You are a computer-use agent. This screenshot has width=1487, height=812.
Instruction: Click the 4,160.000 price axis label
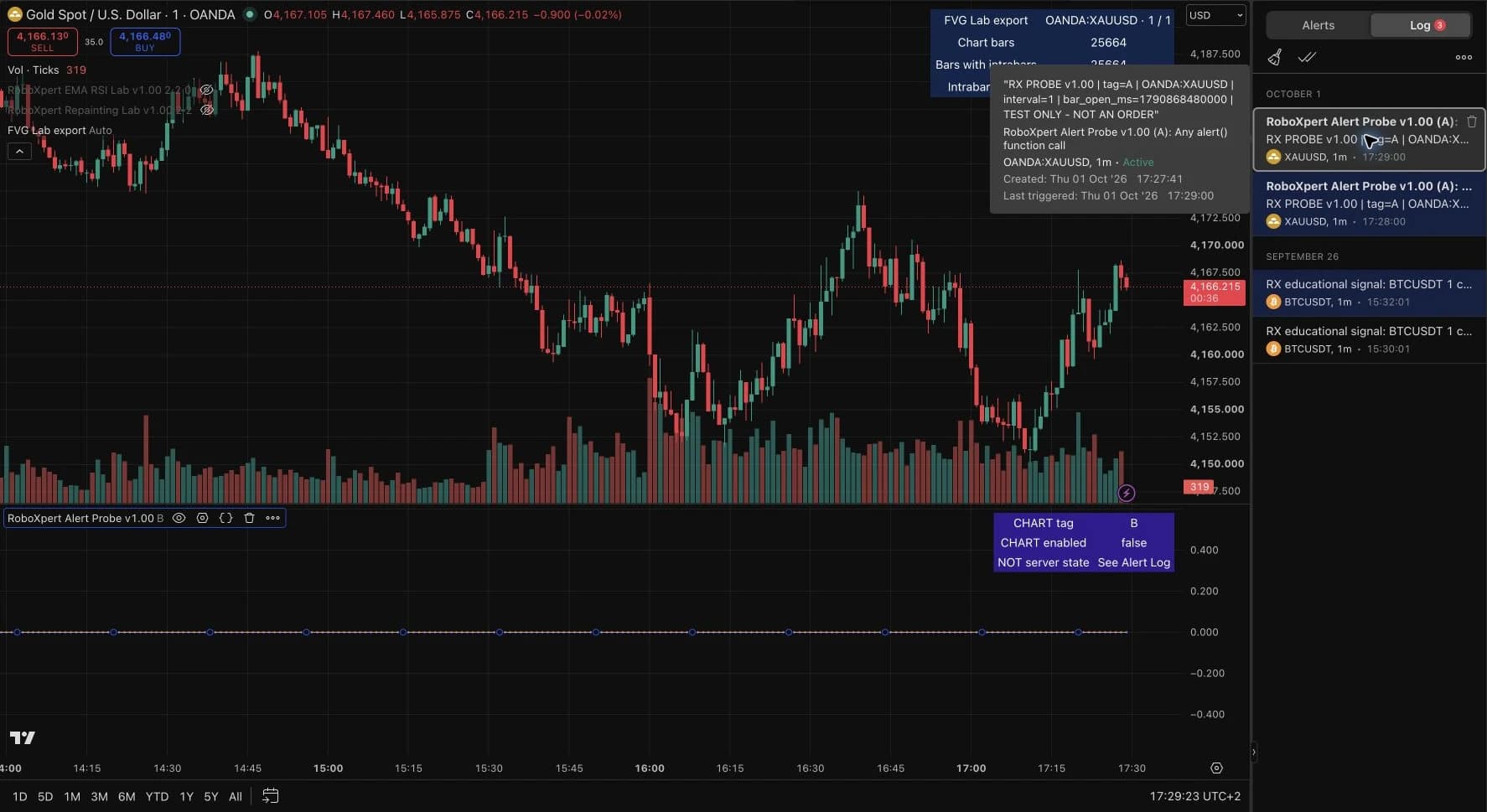1216,354
